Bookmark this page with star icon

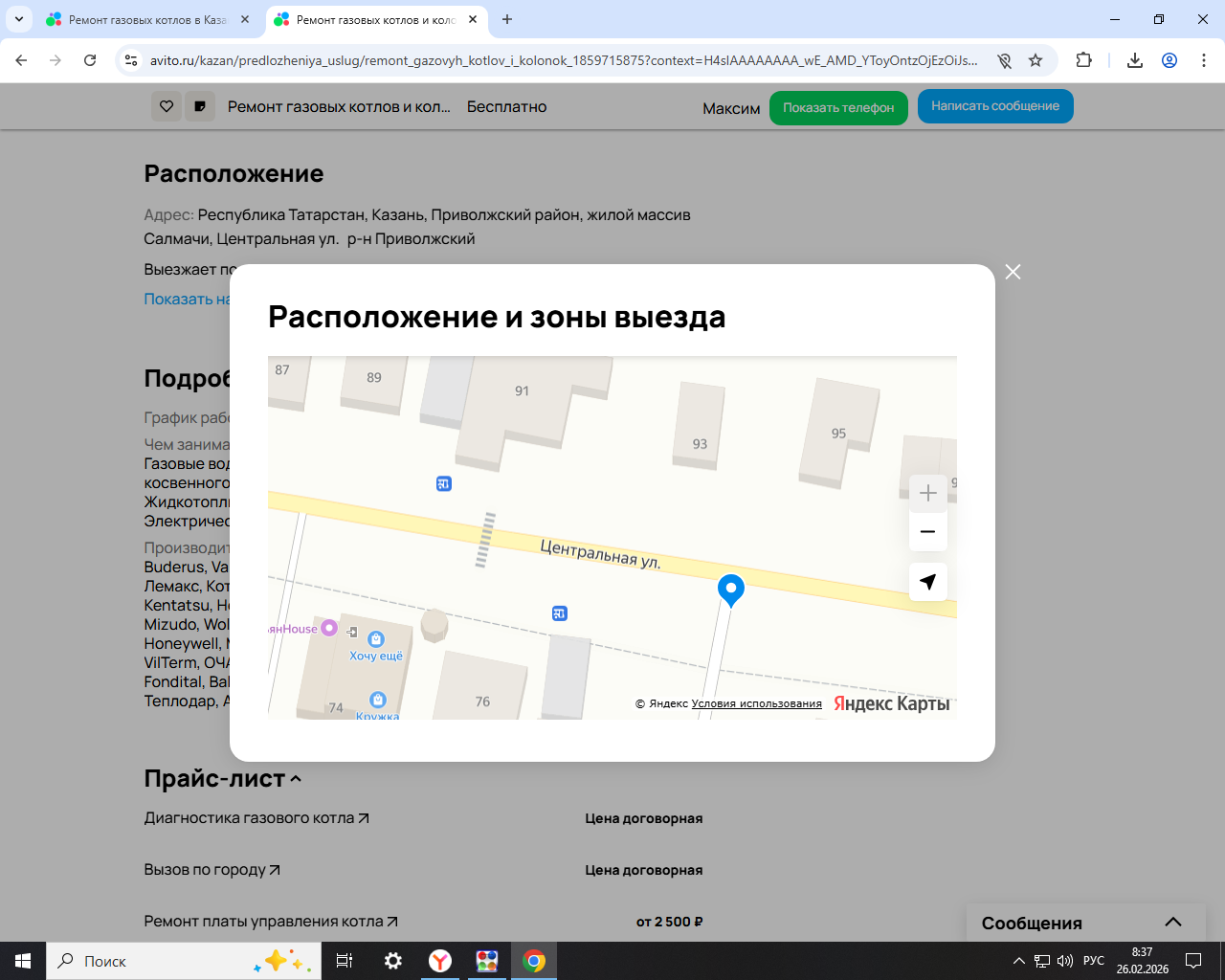(x=1036, y=60)
